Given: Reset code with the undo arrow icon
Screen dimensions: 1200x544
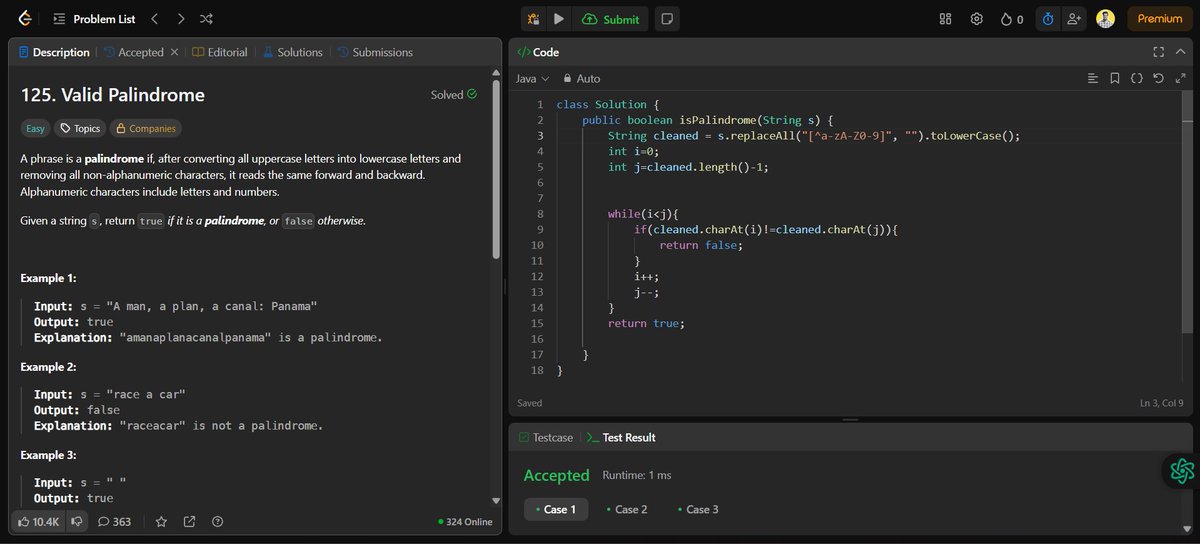Looking at the screenshot, I should 1158,78.
